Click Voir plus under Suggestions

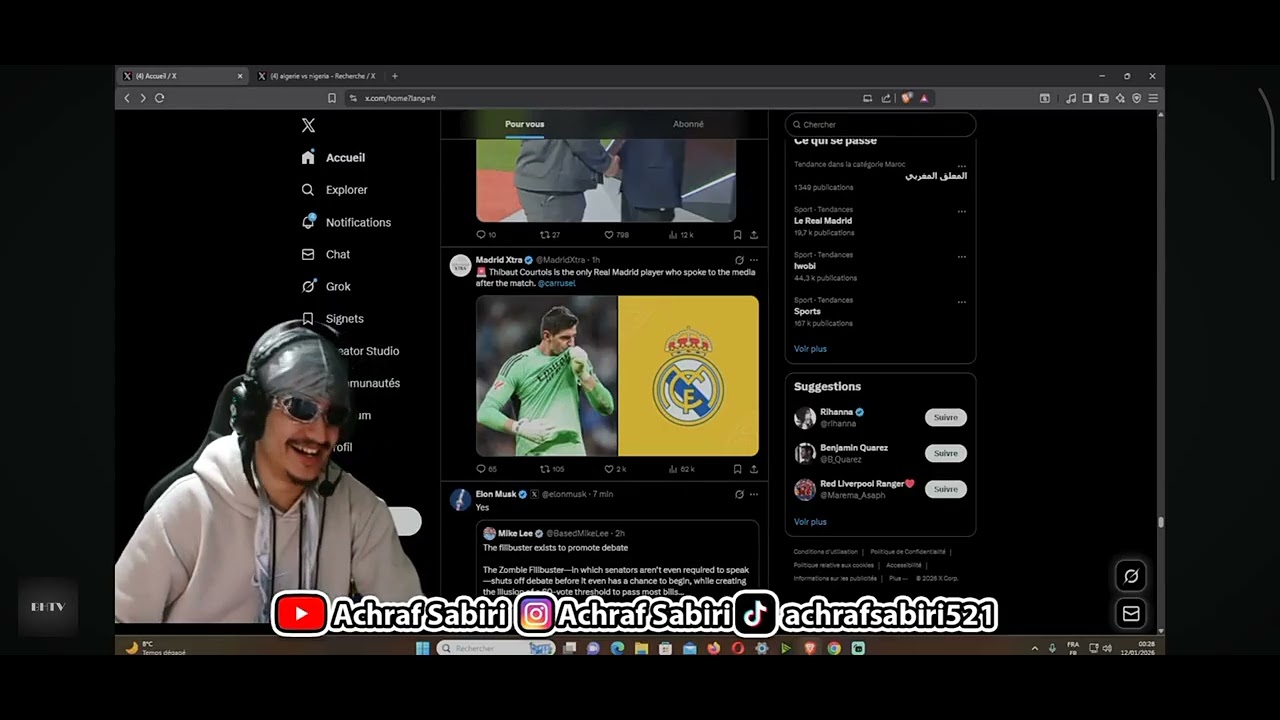pyautogui.click(x=810, y=522)
